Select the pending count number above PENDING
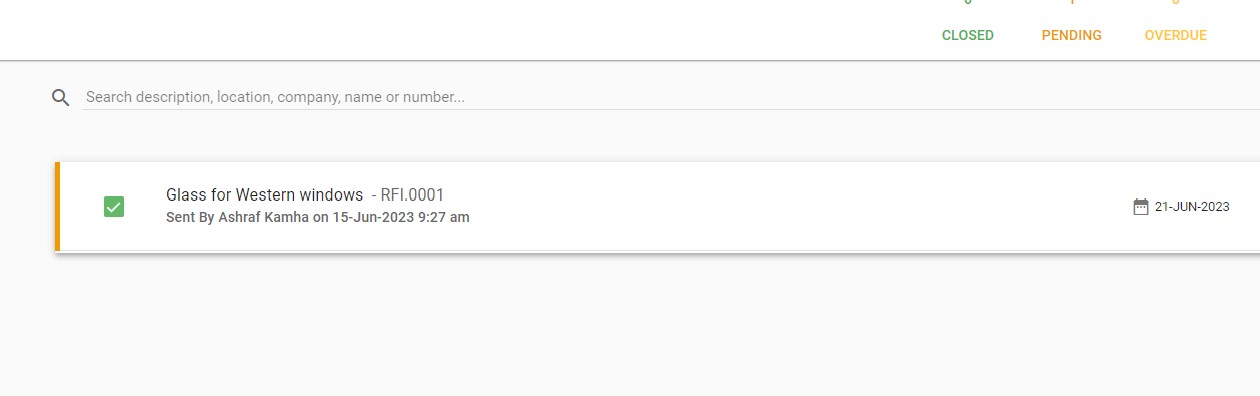 click(x=1072, y=2)
